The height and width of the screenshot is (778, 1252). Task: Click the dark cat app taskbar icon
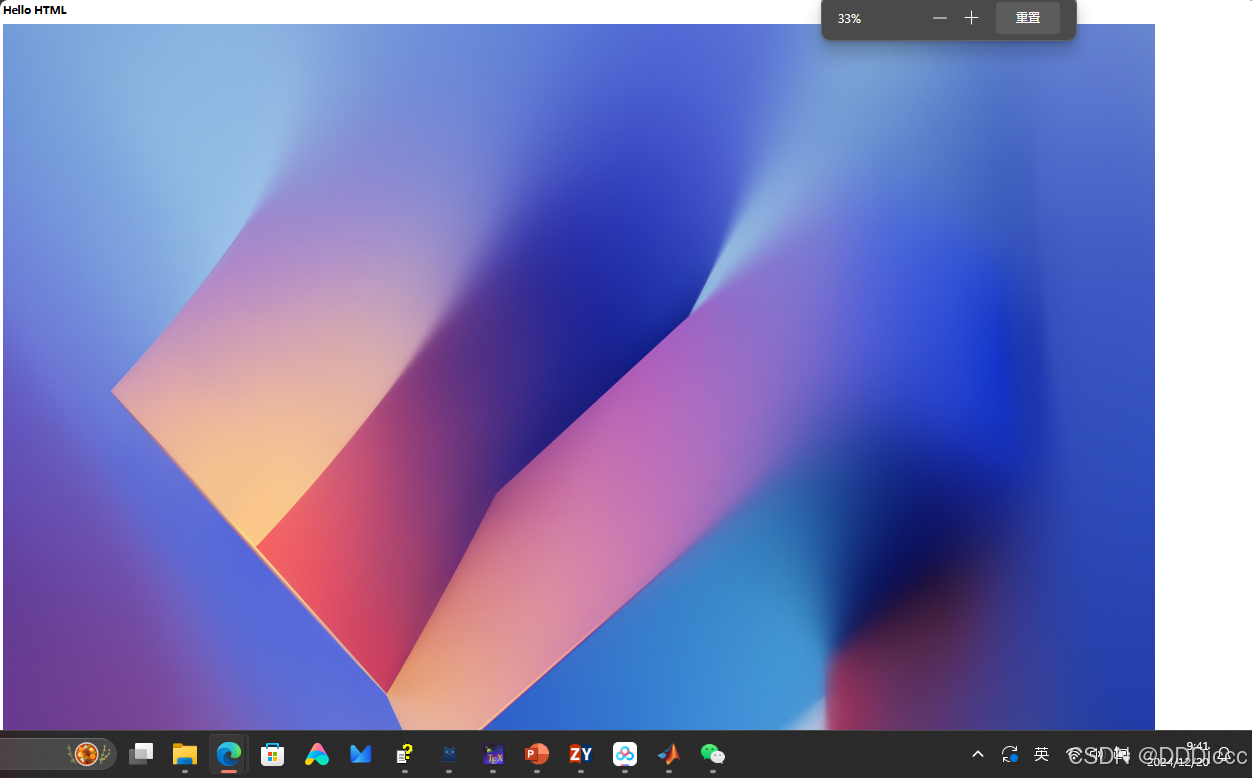(x=449, y=754)
